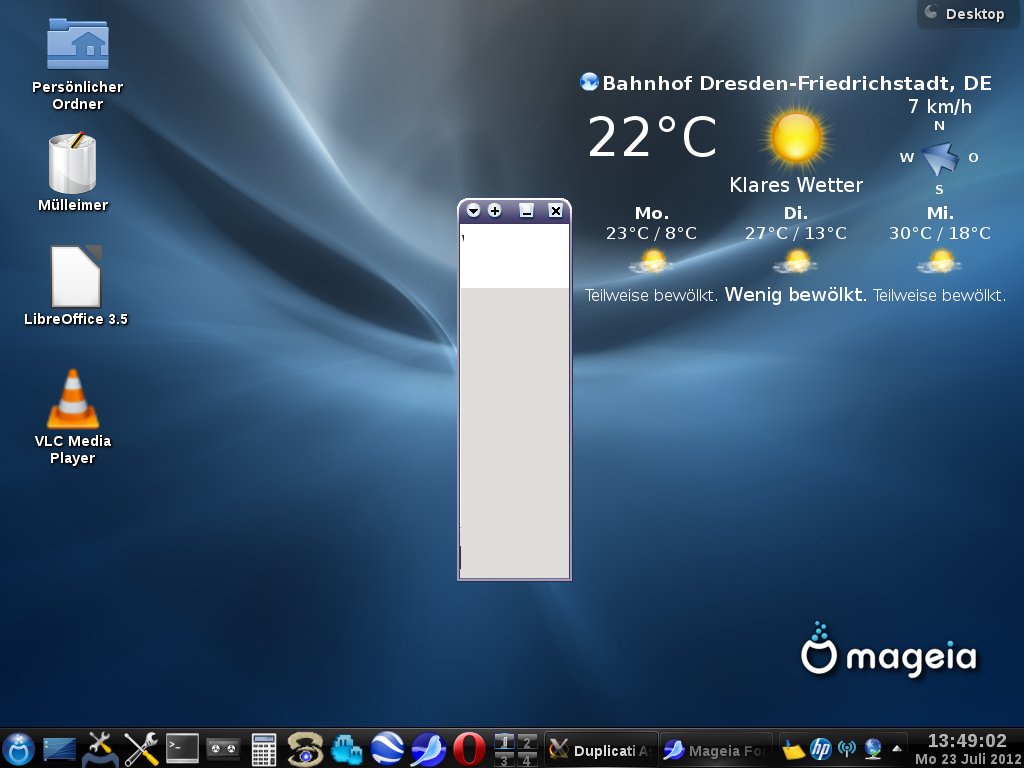This screenshot has width=1024, height=768.
Task: Click the HP printer tray icon
Action: click(821, 749)
